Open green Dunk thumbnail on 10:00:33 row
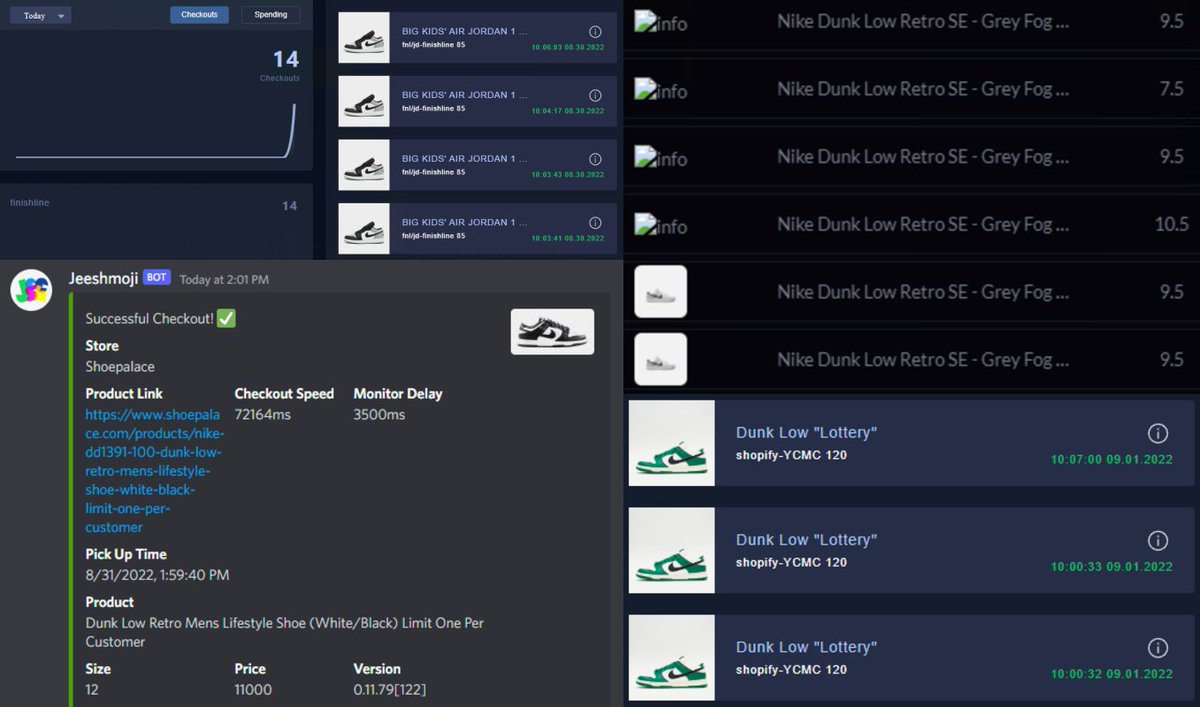The height and width of the screenshot is (707, 1200). tap(672, 550)
